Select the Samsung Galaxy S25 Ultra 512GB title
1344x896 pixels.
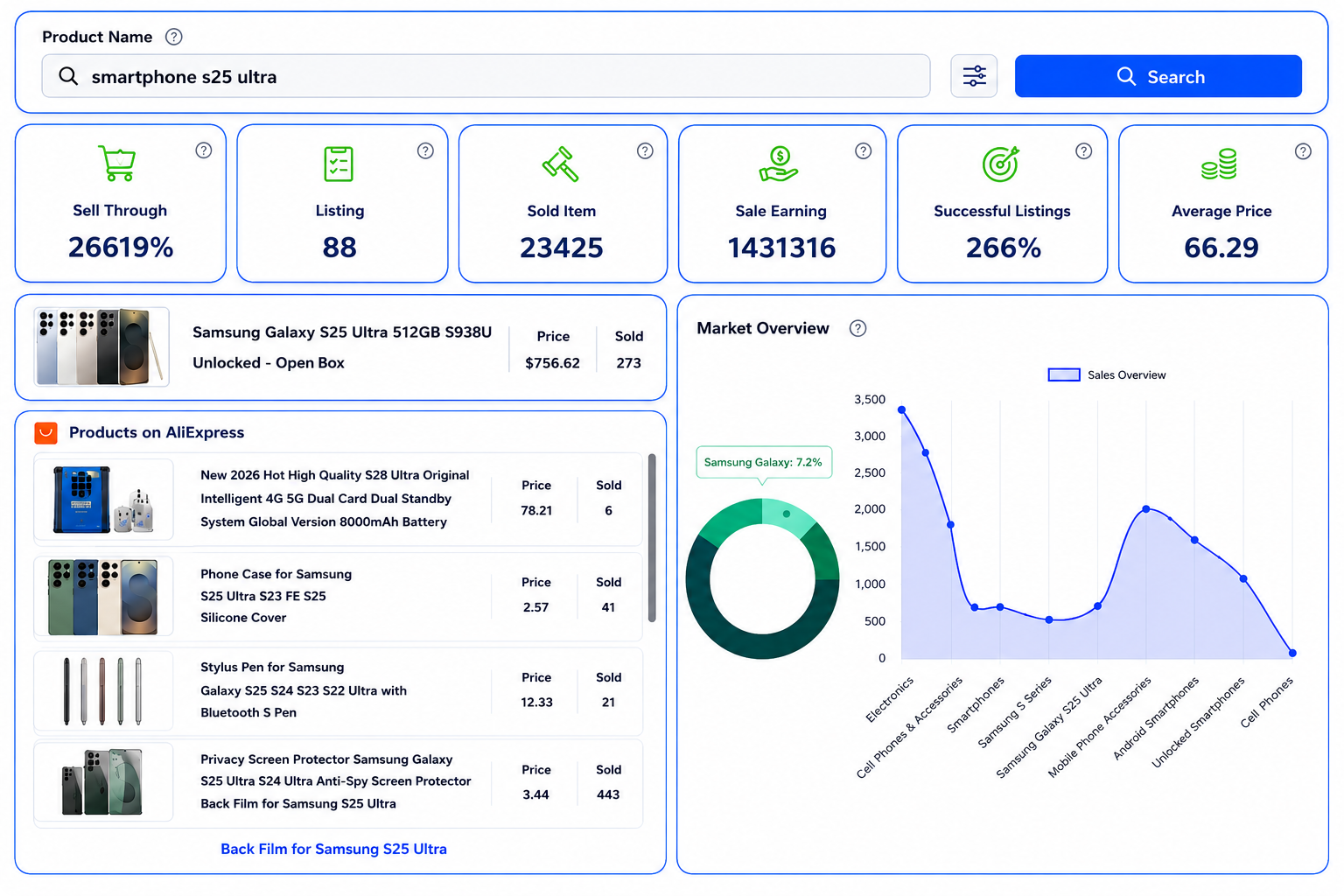pos(342,347)
